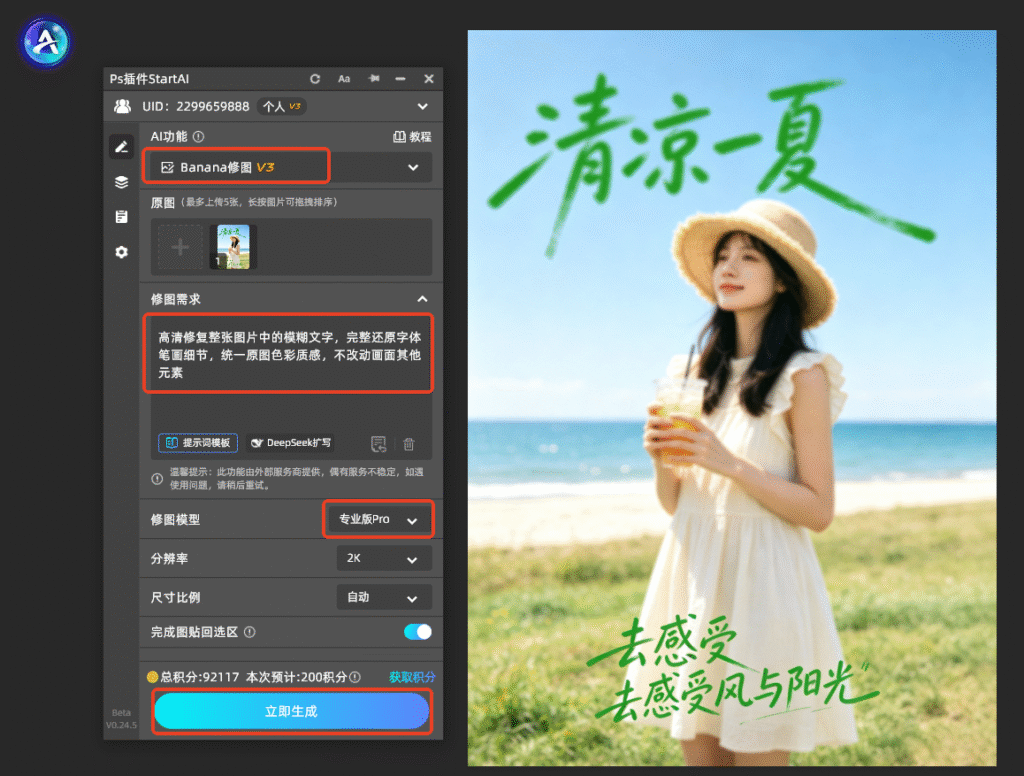The image size is (1024, 776).
Task: Expand the UID account chevron
Action: pos(423,106)
